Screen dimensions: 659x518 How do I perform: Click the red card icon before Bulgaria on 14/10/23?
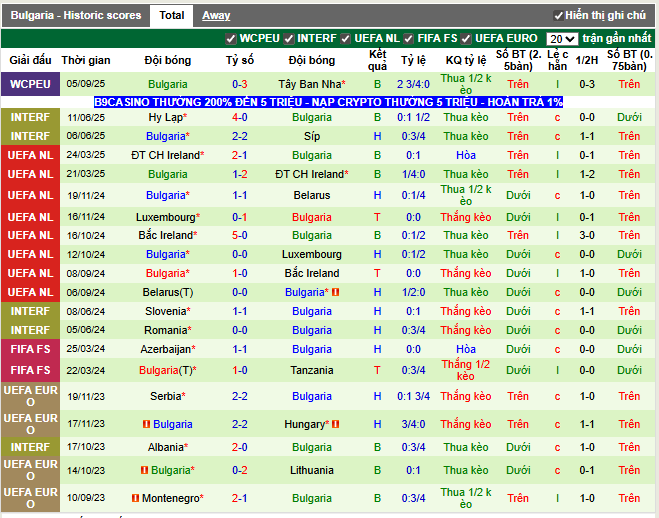pos(144,470)
